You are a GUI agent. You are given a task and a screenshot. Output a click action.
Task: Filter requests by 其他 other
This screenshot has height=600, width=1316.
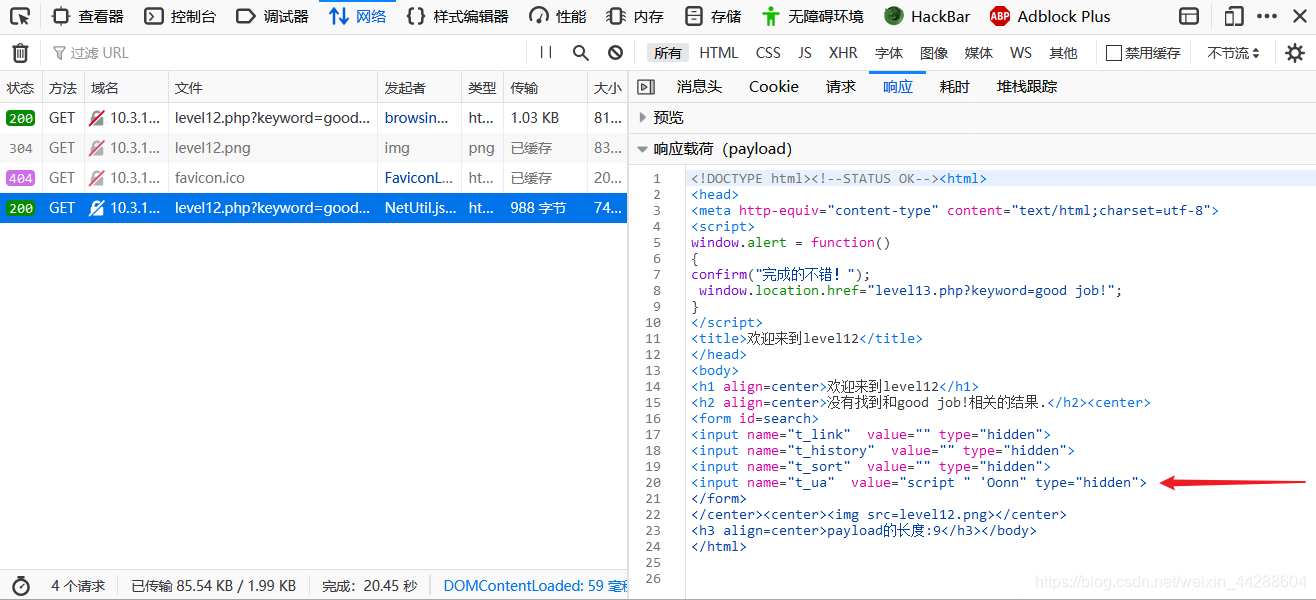coord(1063,53)
